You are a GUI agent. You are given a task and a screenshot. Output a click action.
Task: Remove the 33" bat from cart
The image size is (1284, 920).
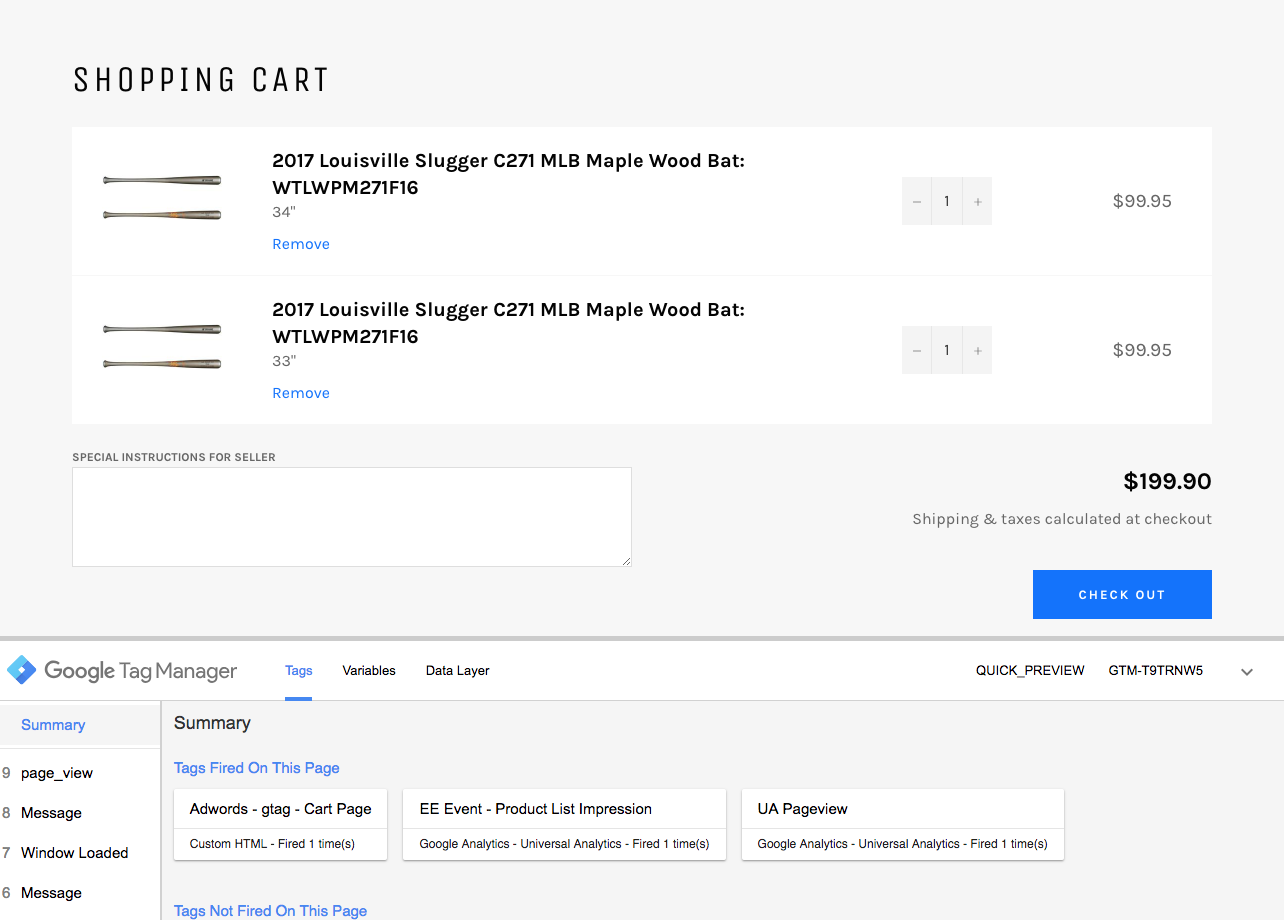tap(301, 393)
